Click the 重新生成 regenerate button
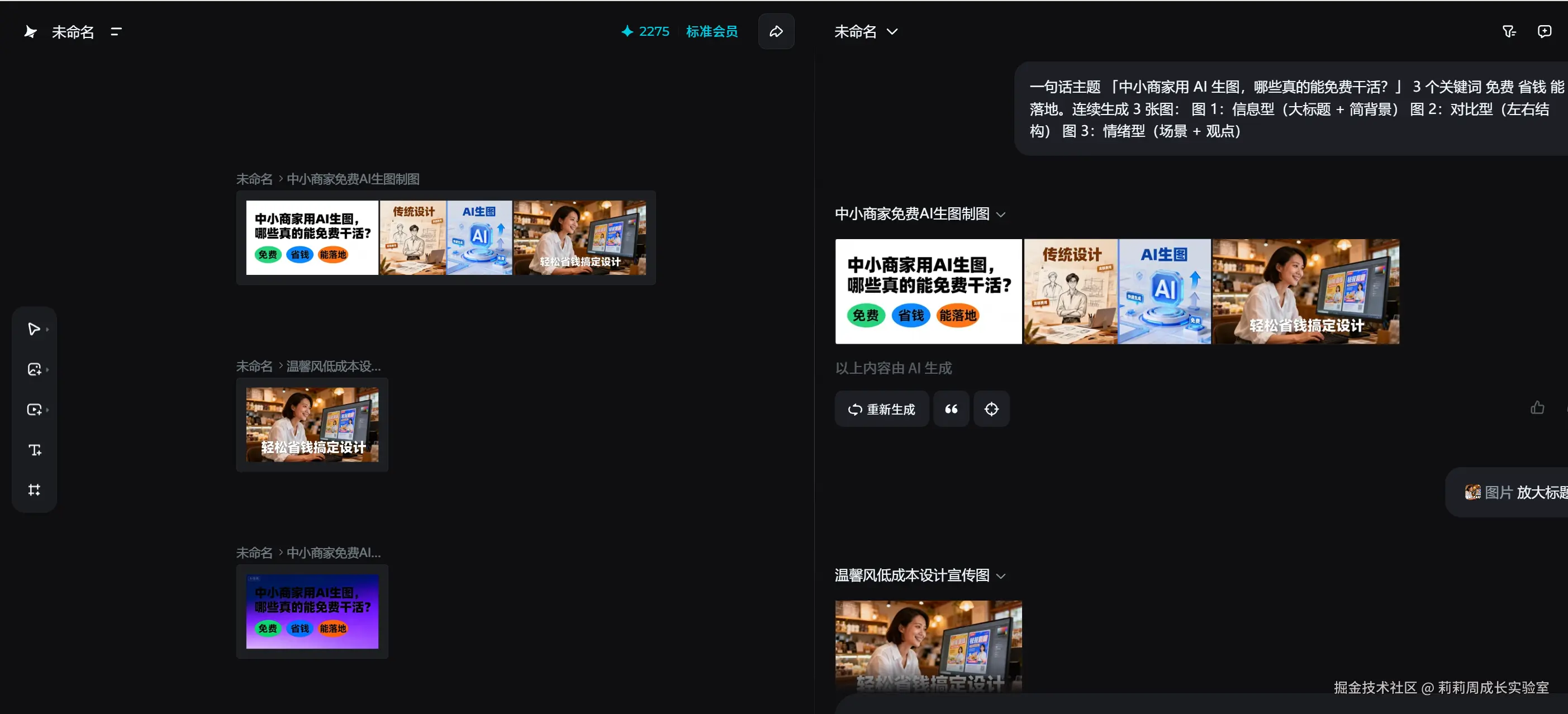The image size is (1568, 714). tap(881, 409)
